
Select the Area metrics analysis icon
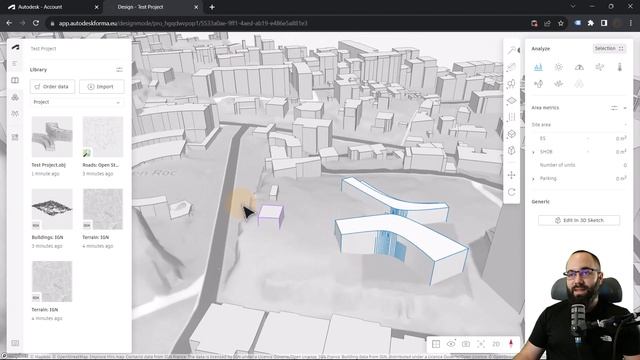(538, 67)
